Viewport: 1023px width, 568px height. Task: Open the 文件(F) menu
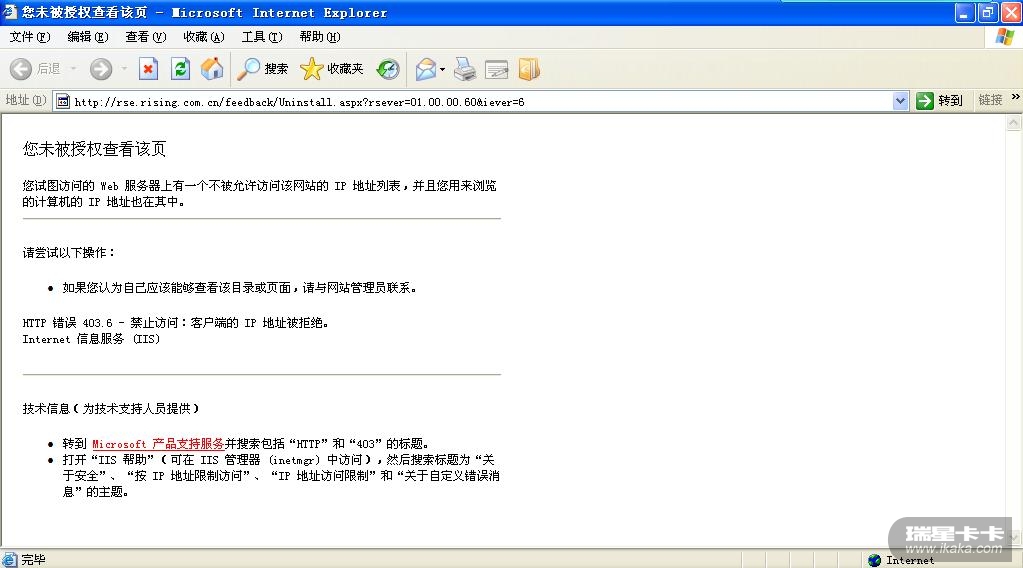point(30,37)
